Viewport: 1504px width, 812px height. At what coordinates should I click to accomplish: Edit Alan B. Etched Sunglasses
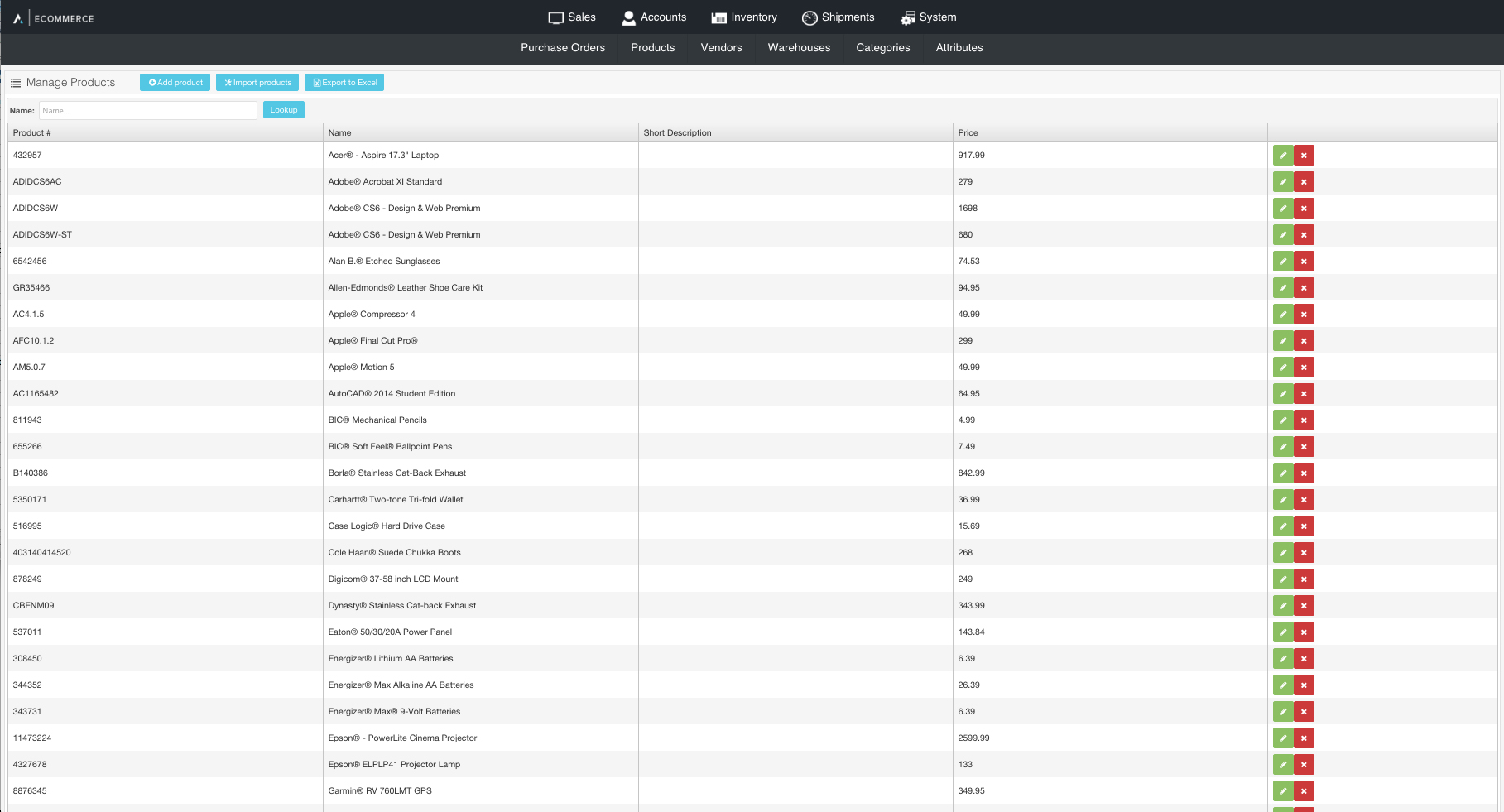1283,262
